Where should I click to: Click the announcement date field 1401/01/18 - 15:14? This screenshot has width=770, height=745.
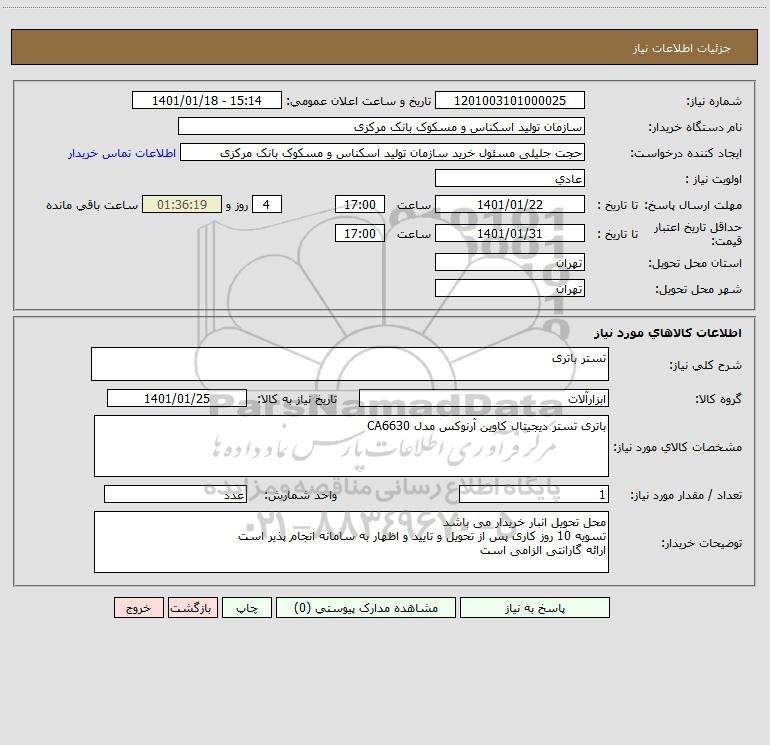click(207, 100)
